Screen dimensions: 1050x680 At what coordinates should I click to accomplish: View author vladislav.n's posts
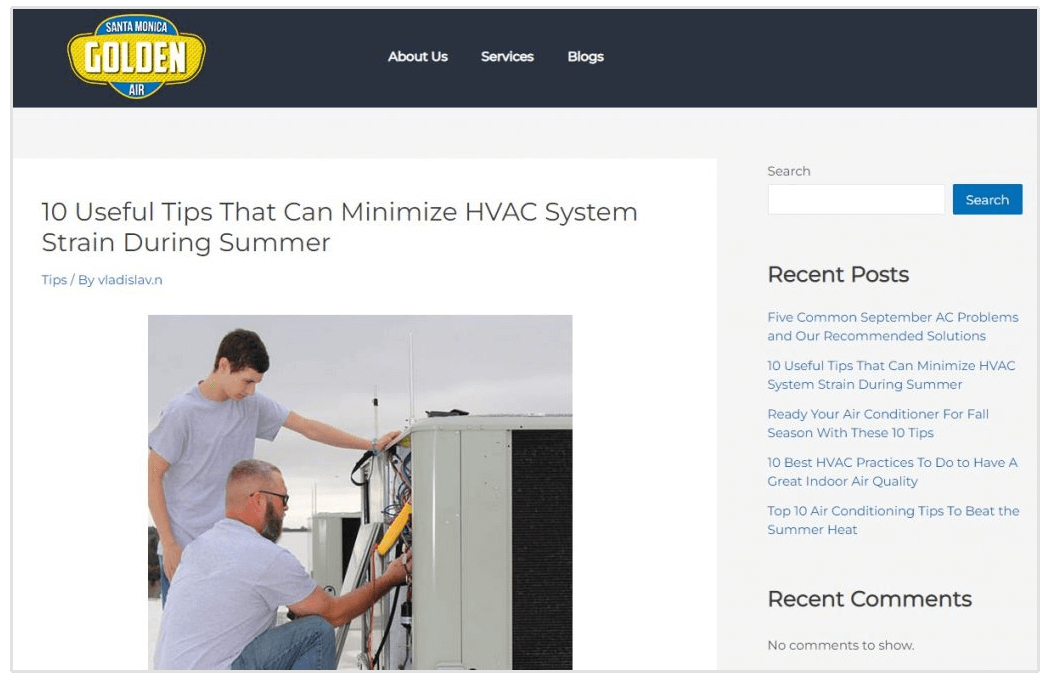tap(131, 280)
